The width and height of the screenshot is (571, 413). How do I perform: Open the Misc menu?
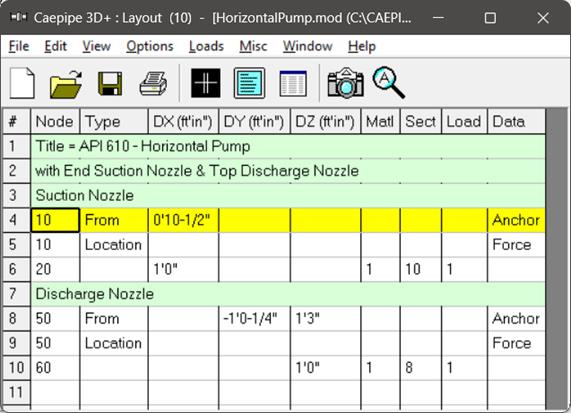pyautogui.click(x=253, y=46)
